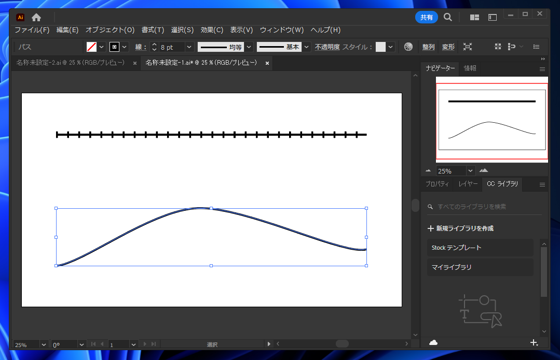Close the 名称未設定-1.ai tab
Image resolution: width=560 pixels, height=360 pixels.
[x=267, y=63]
